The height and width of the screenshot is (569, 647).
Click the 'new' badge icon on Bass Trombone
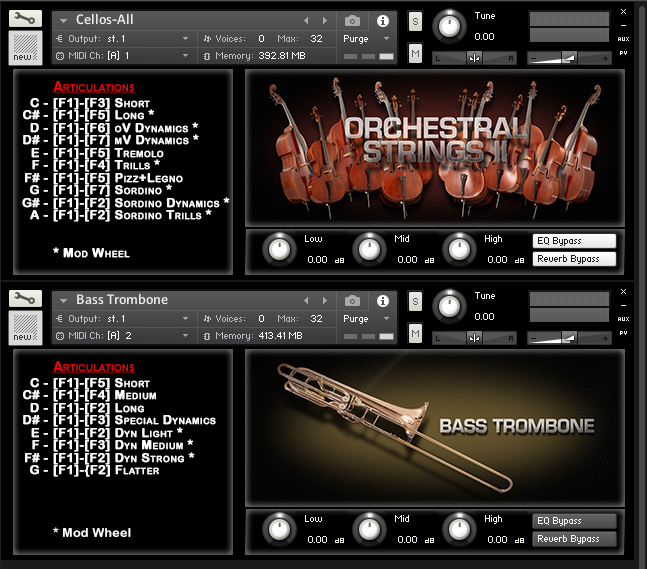25,328
